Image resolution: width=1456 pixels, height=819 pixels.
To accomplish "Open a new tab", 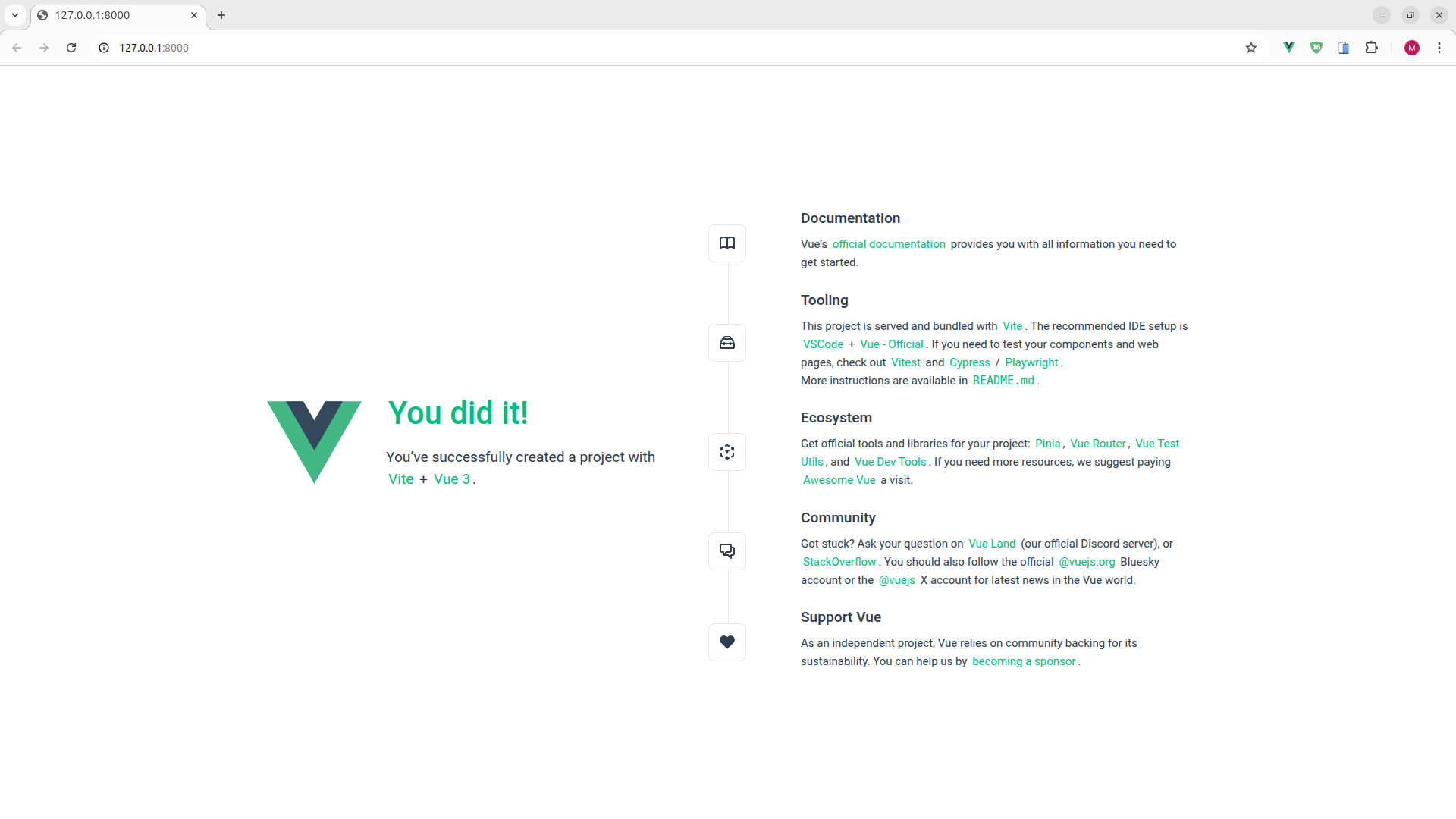I will 221,15.
